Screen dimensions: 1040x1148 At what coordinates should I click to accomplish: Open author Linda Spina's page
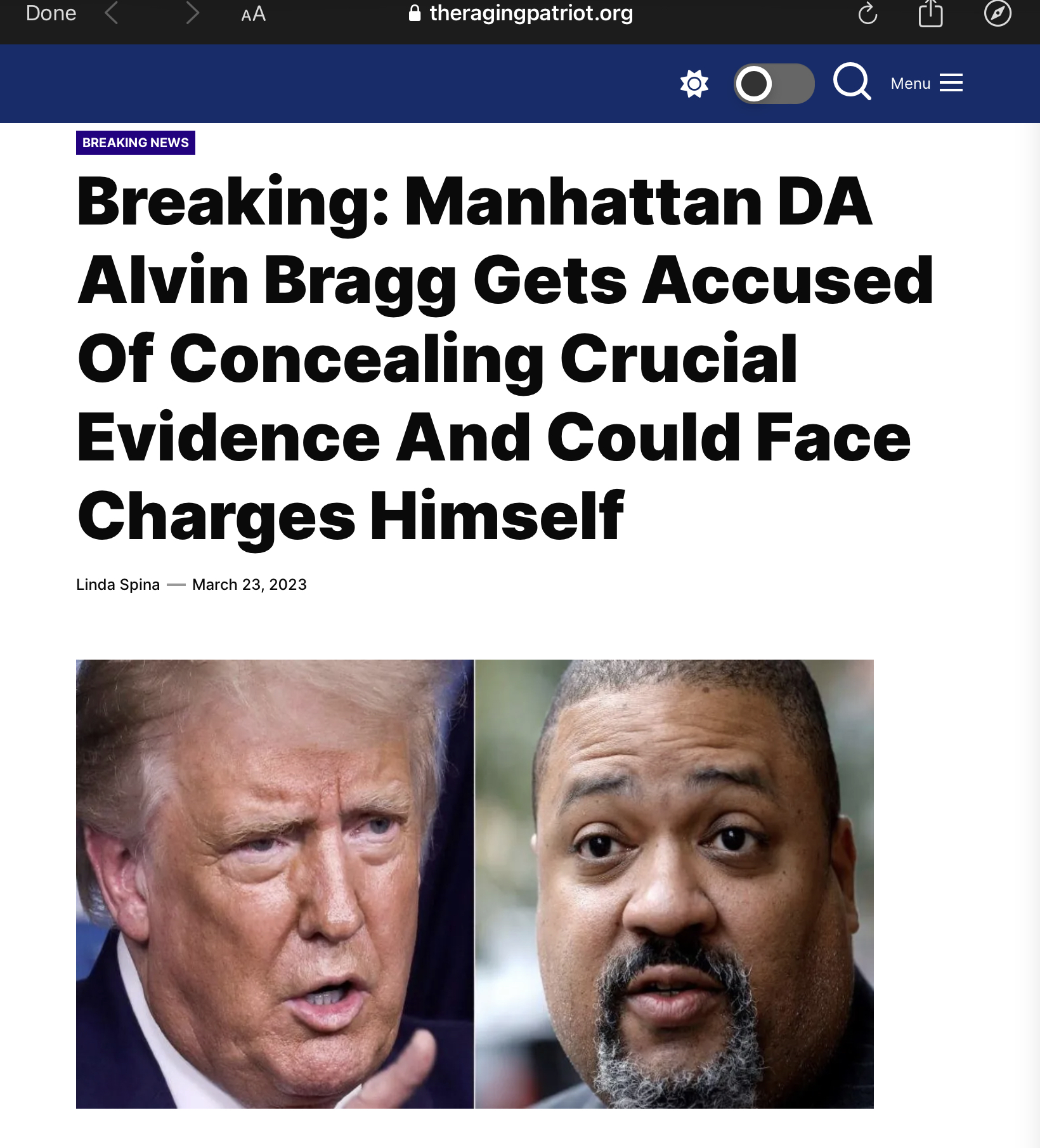118,584
